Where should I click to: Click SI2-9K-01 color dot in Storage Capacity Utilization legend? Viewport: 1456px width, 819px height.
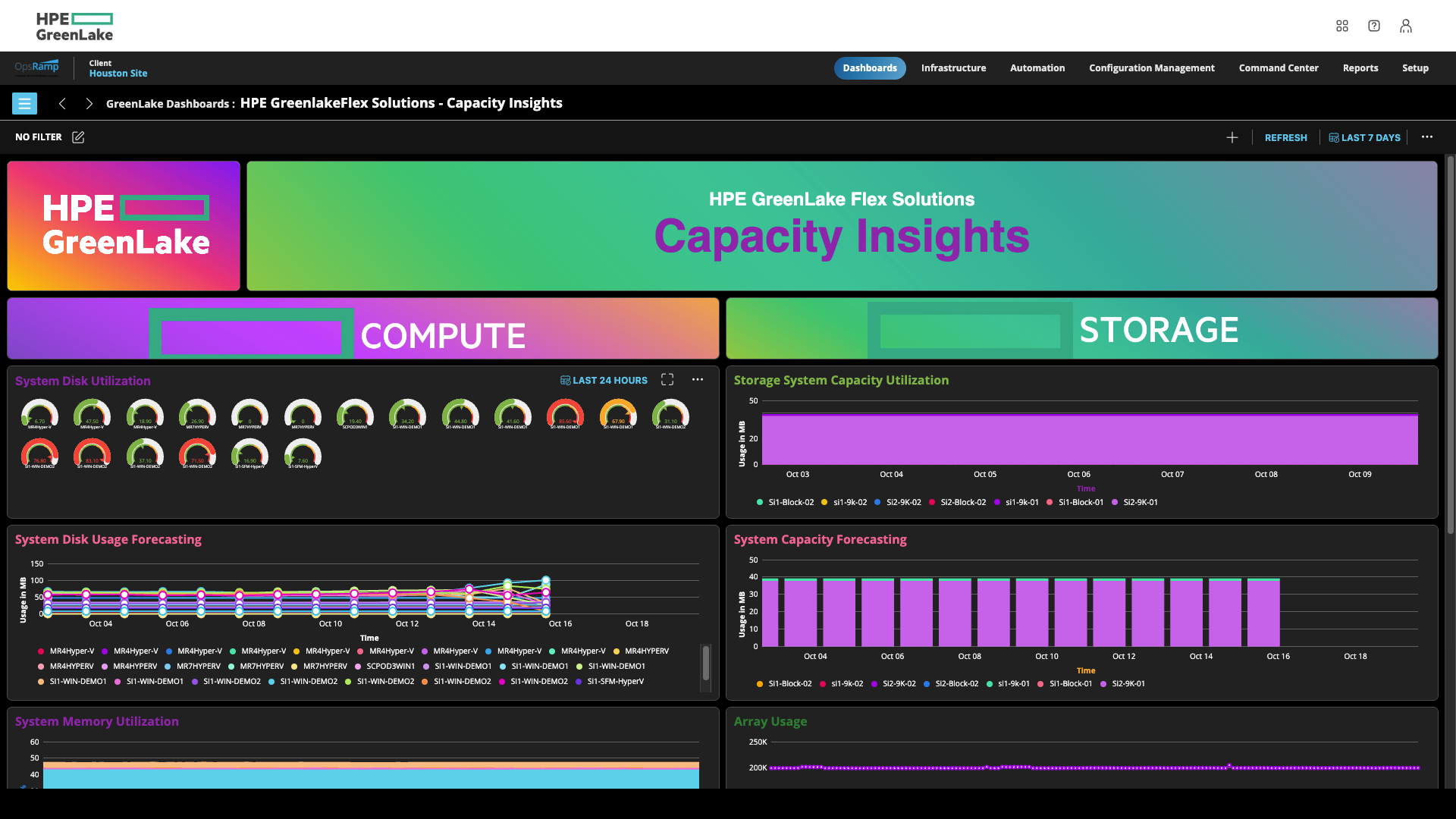[1115, 502]
